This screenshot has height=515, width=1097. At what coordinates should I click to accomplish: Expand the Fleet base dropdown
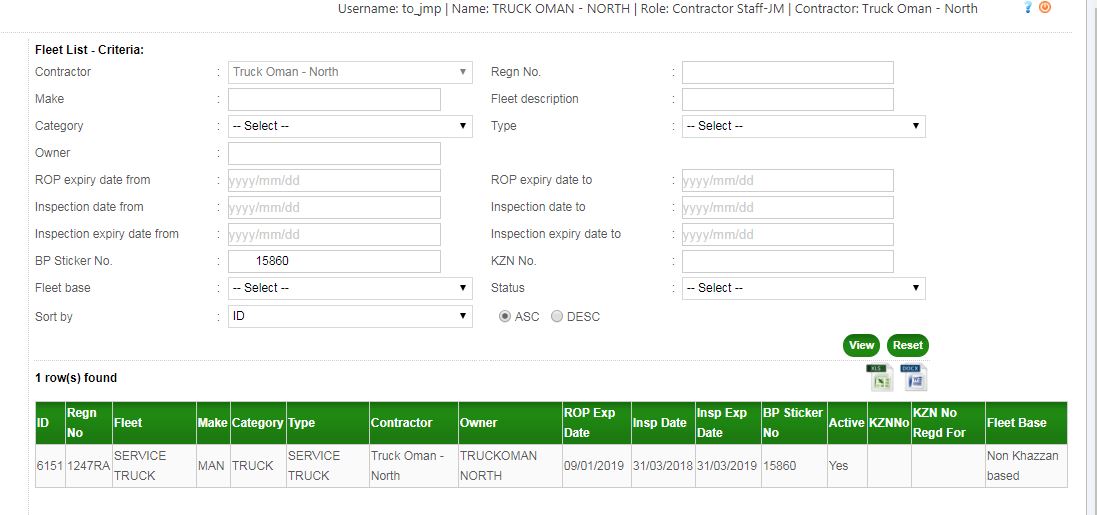[350, 288]
